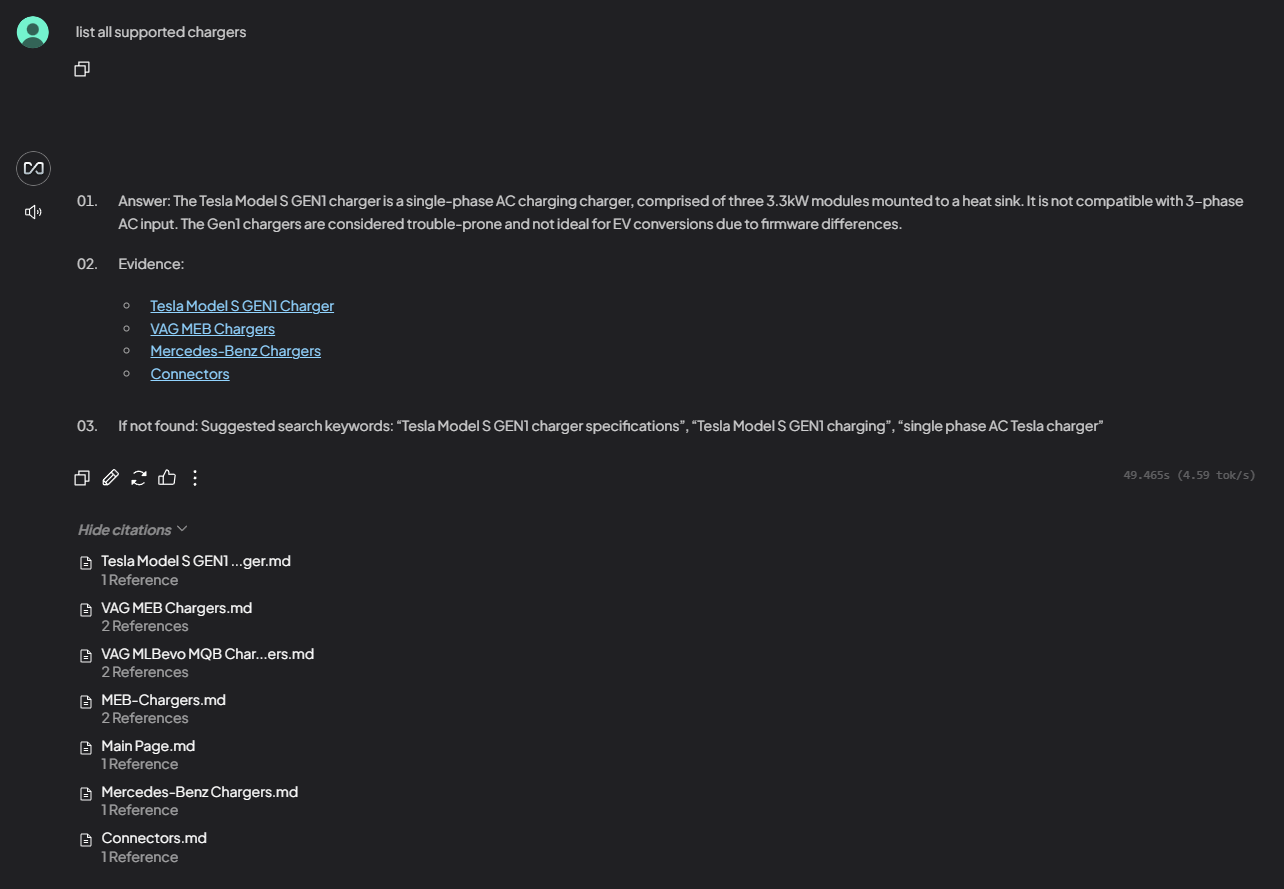
Task: Edit the assistant response with pencil icon
Action: click(x=110, y=478)
